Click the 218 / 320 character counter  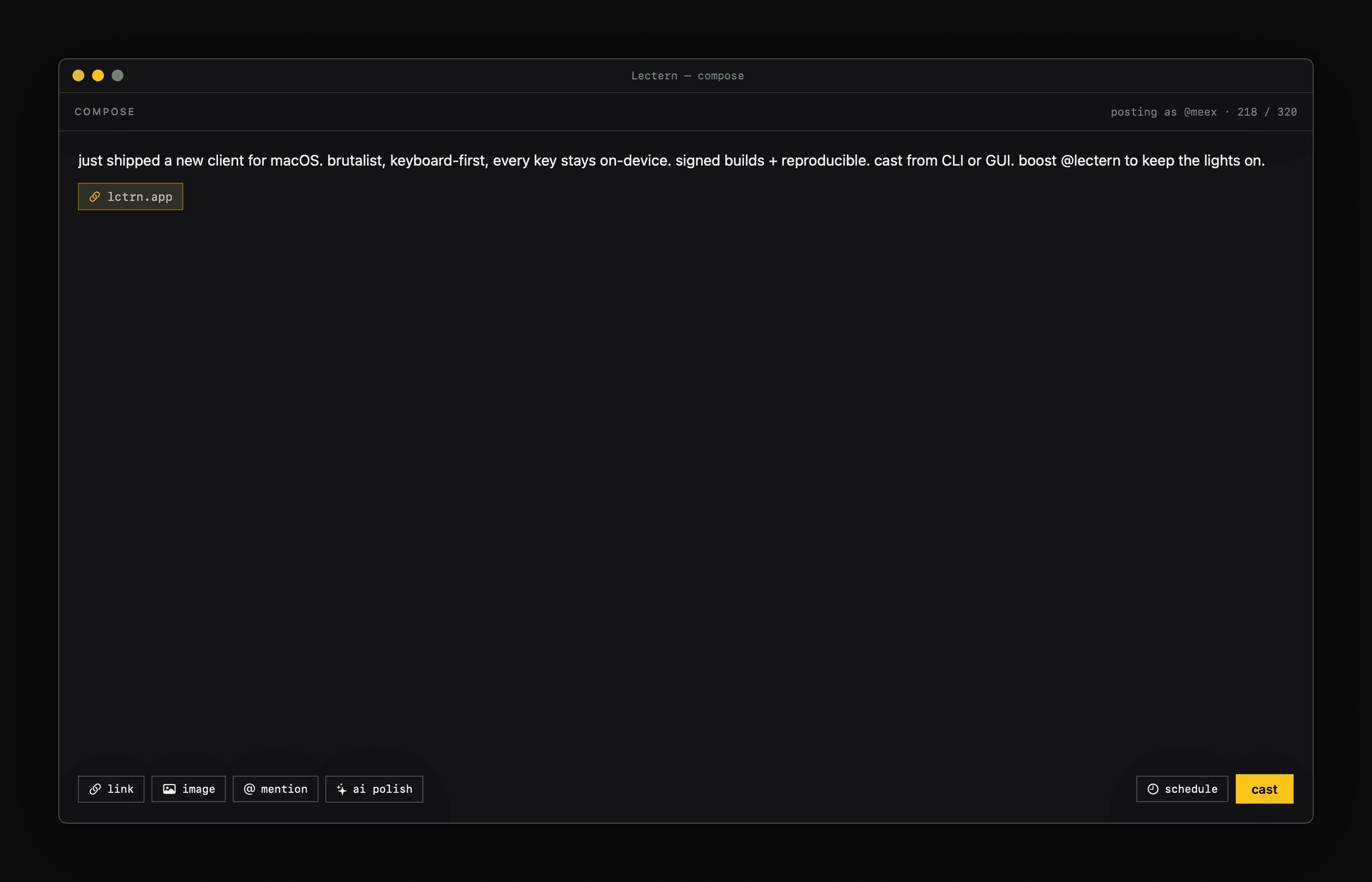pyautogui.click(x=1267, y=112)
